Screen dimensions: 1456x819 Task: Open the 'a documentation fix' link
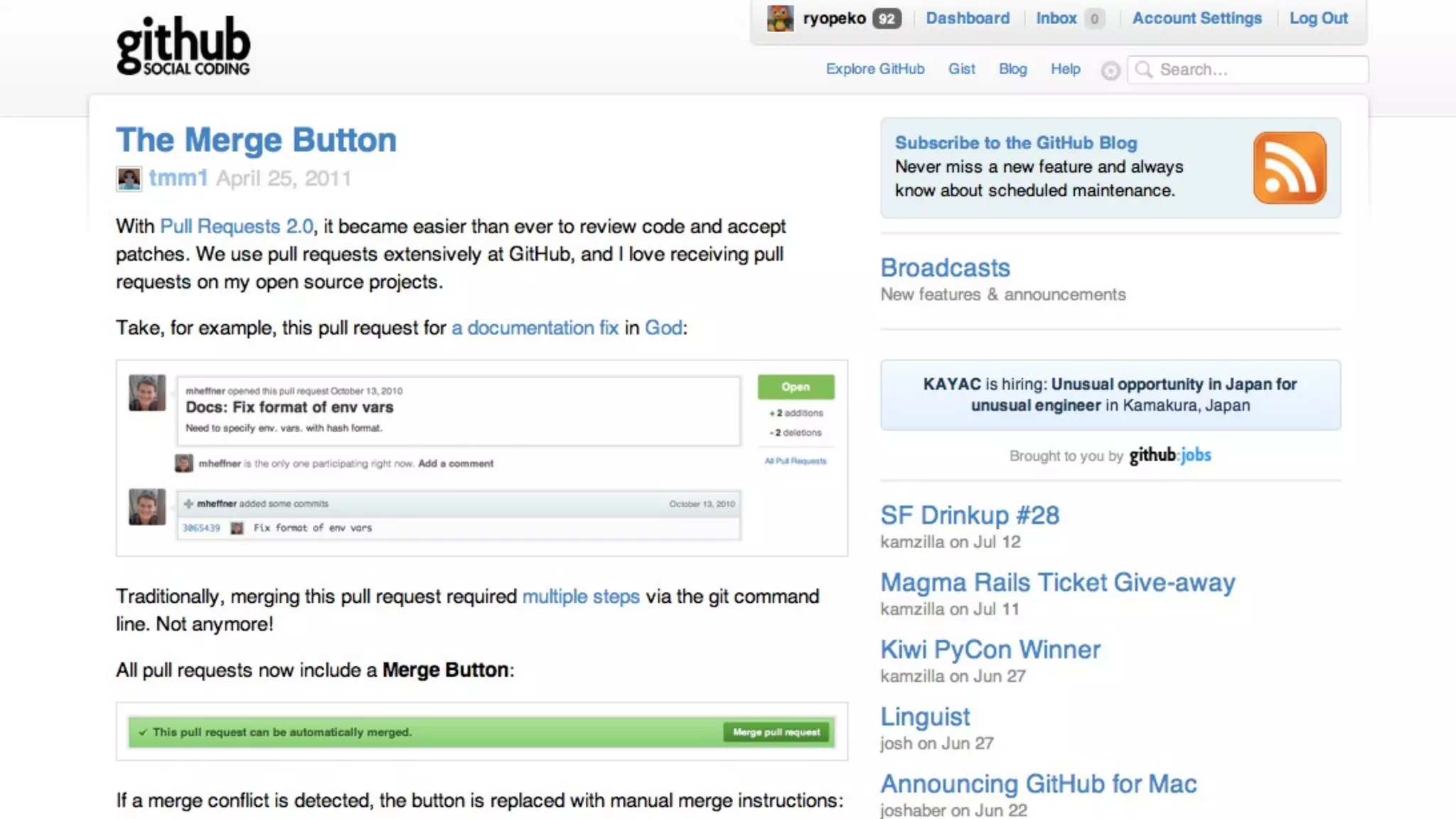pyautogui.click(x=535, y=328)
